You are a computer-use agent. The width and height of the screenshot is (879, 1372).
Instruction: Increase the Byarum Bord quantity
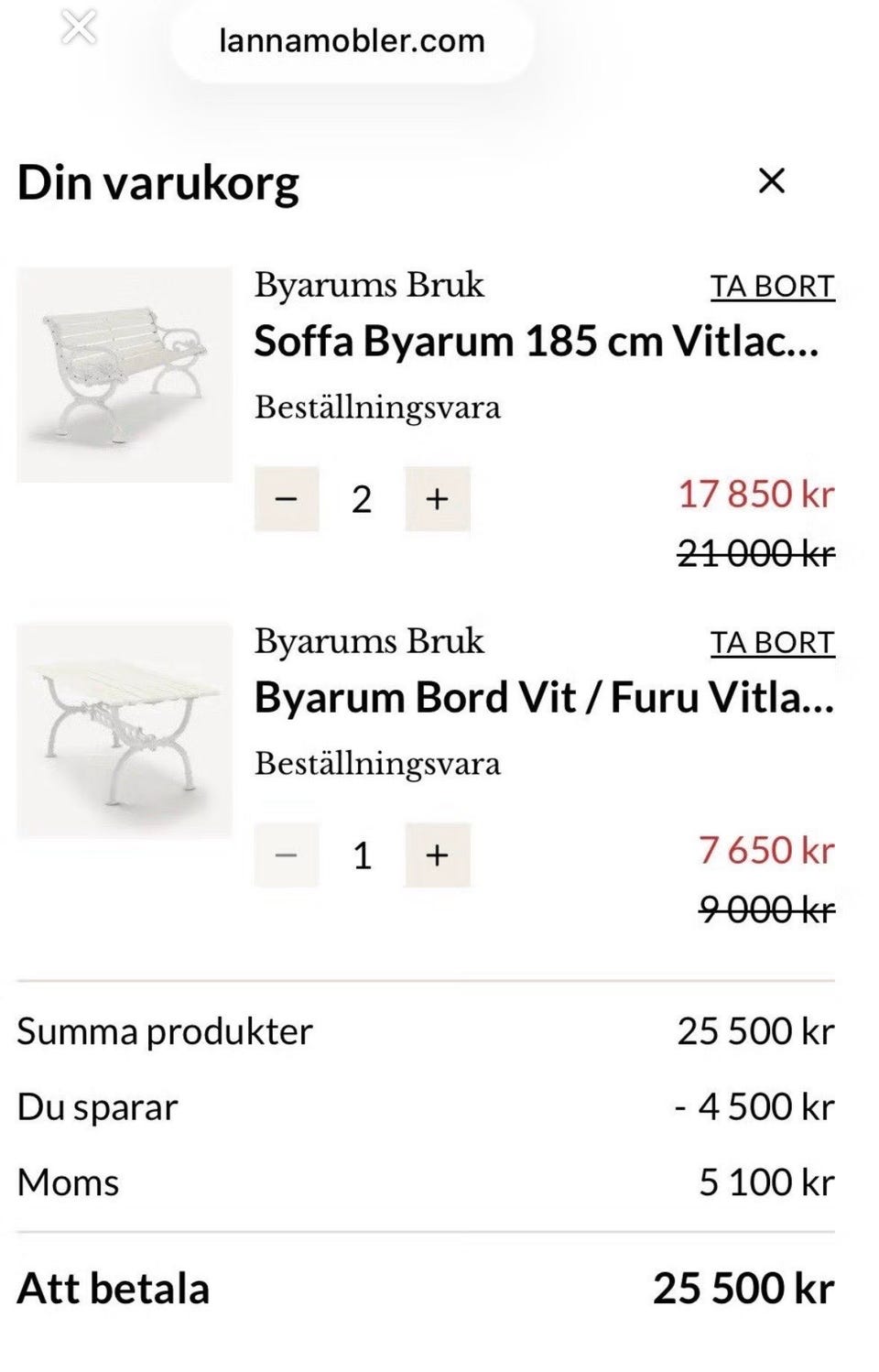point(438,855)
